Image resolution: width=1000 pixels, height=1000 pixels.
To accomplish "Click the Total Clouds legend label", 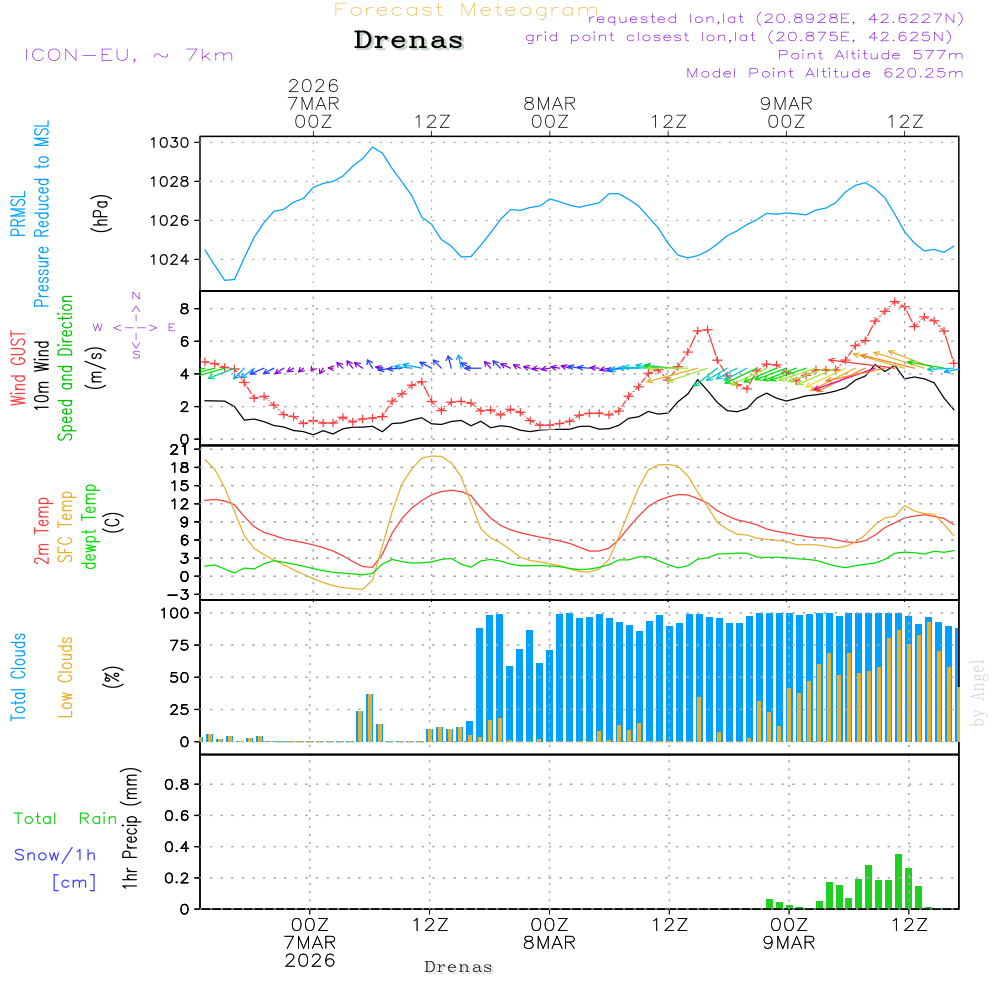I will (x=17, y=677).
